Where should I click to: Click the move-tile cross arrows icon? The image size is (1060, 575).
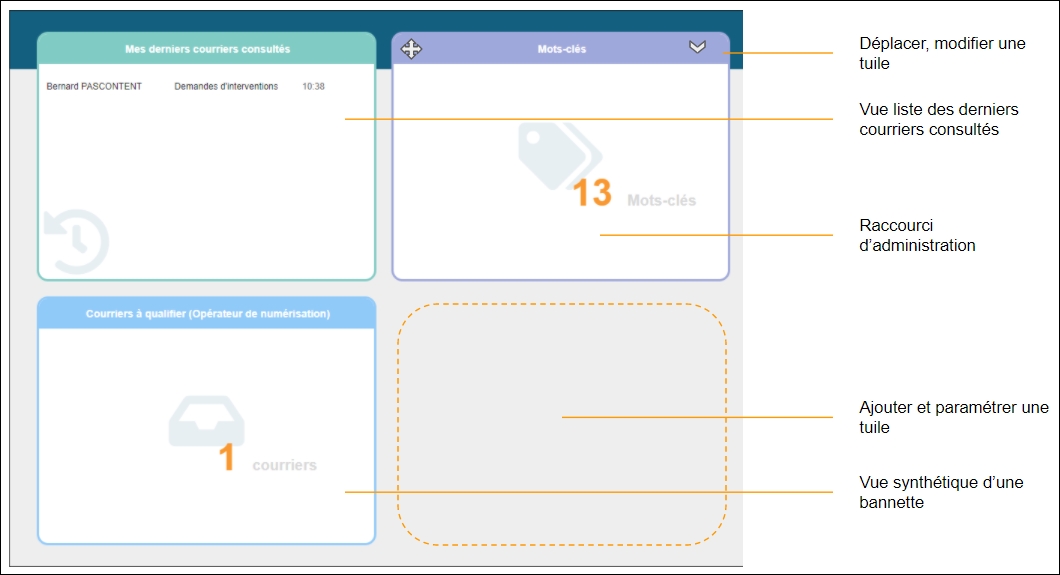tap(411, 48)
